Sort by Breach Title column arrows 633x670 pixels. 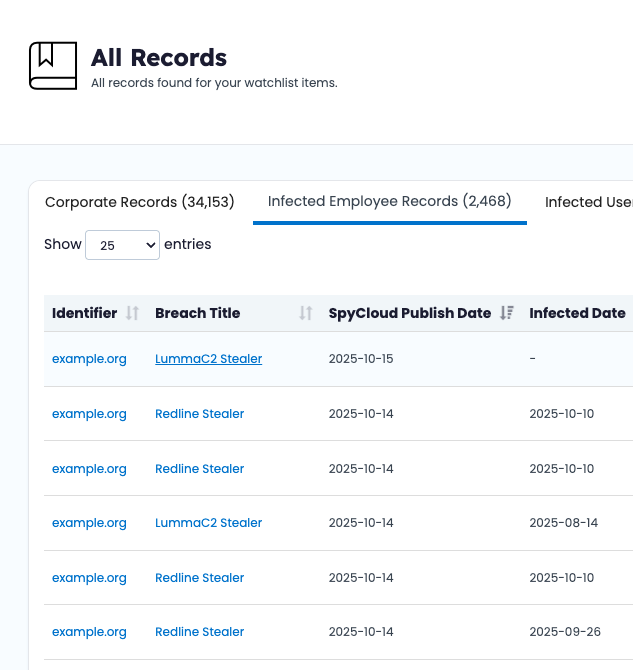click(x=306, y=313)
